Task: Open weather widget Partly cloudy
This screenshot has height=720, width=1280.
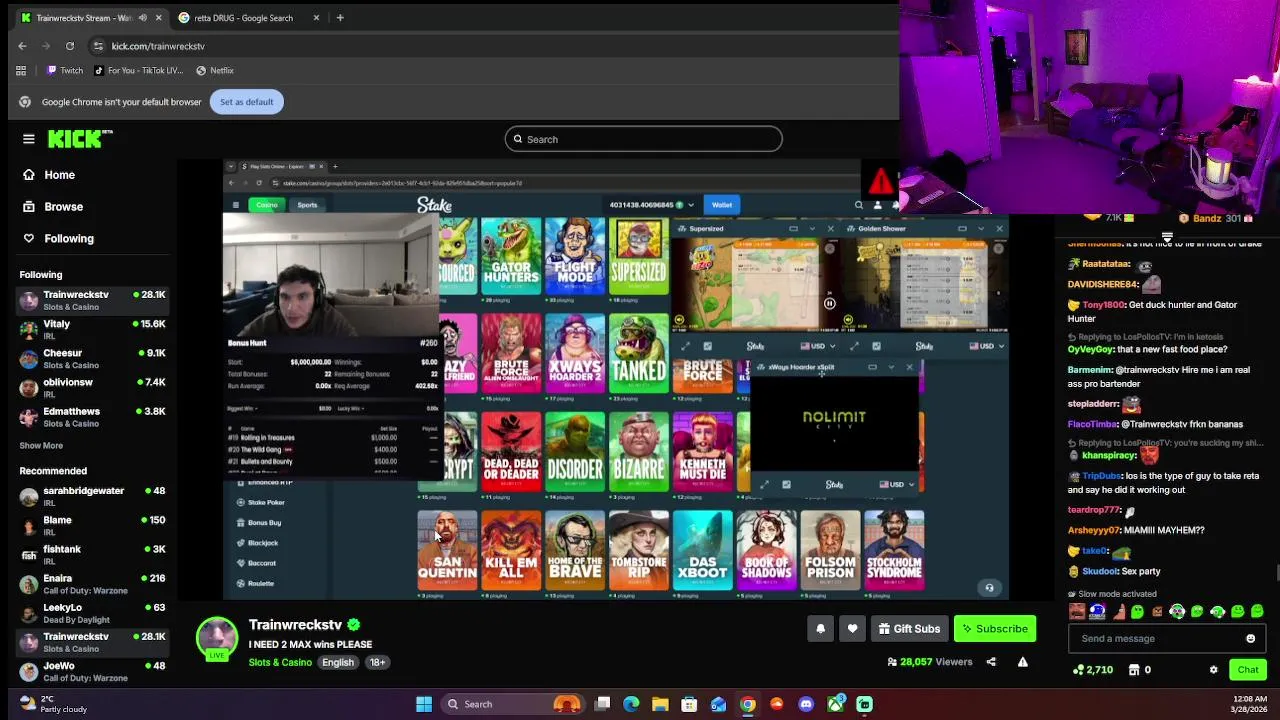Action: click(x=53, y=704)
